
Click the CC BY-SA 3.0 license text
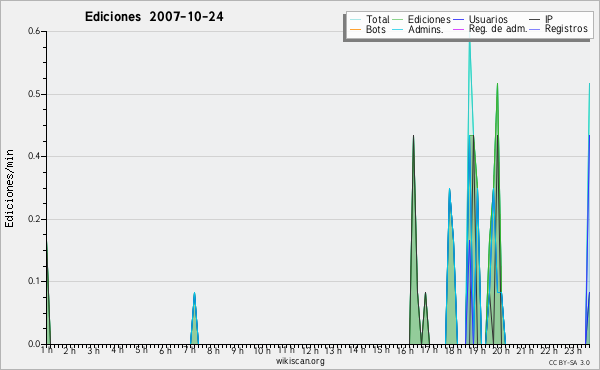[569, 362]
